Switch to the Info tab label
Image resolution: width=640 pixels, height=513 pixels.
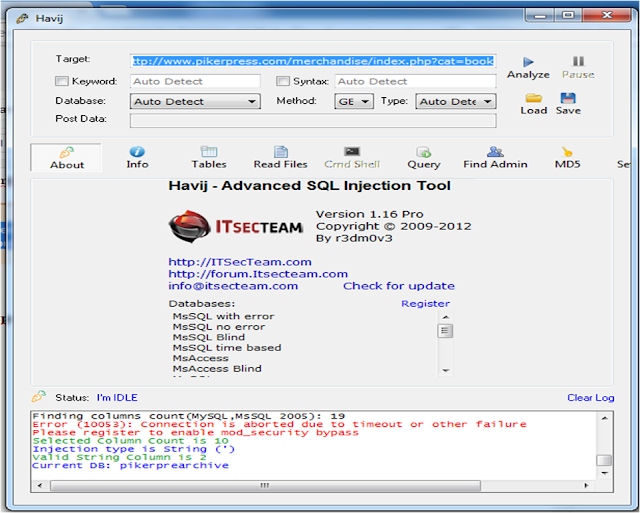click(x=137, y=164)
